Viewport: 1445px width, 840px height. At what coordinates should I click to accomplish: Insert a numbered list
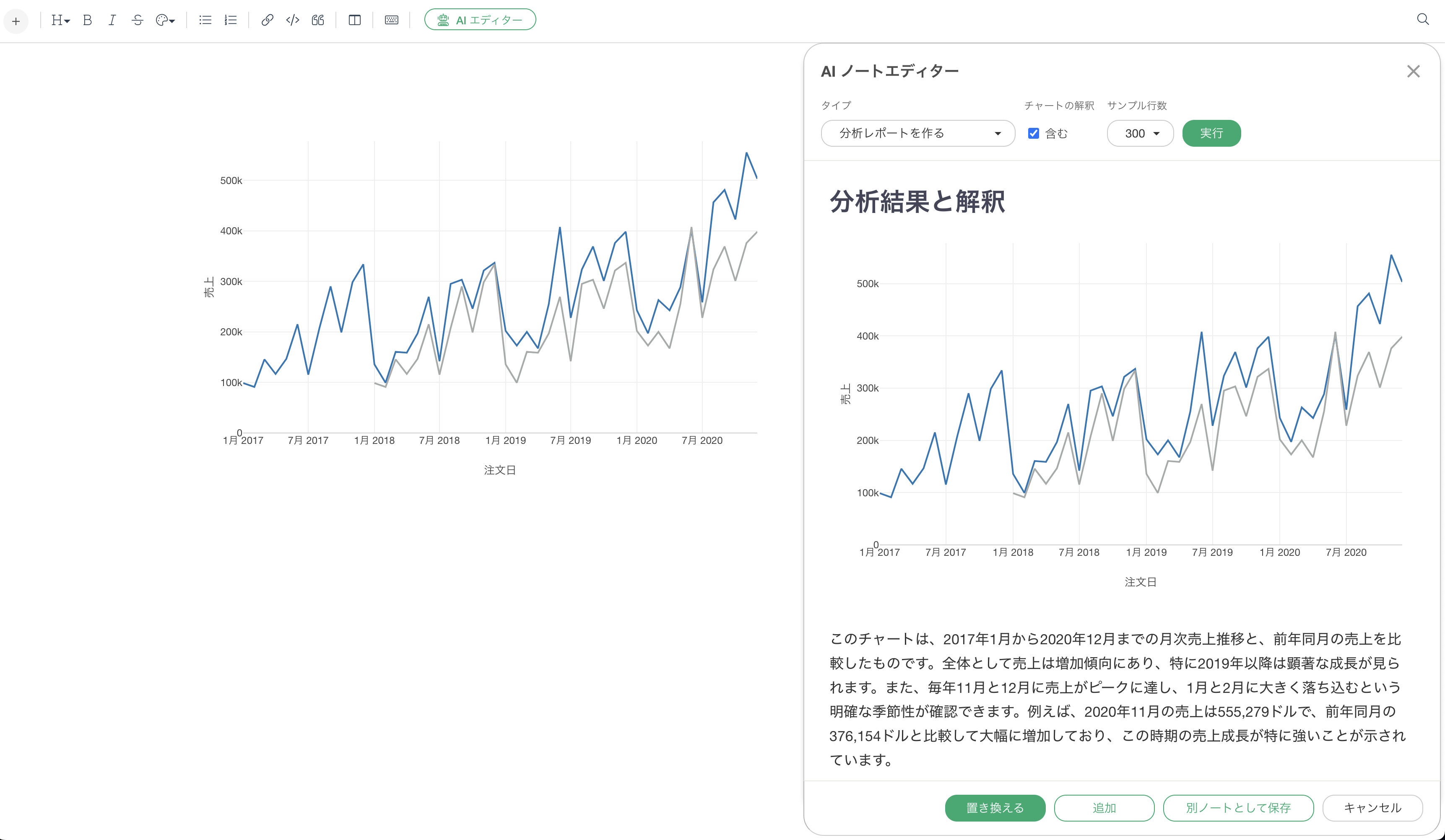click(x=231, y=21)
